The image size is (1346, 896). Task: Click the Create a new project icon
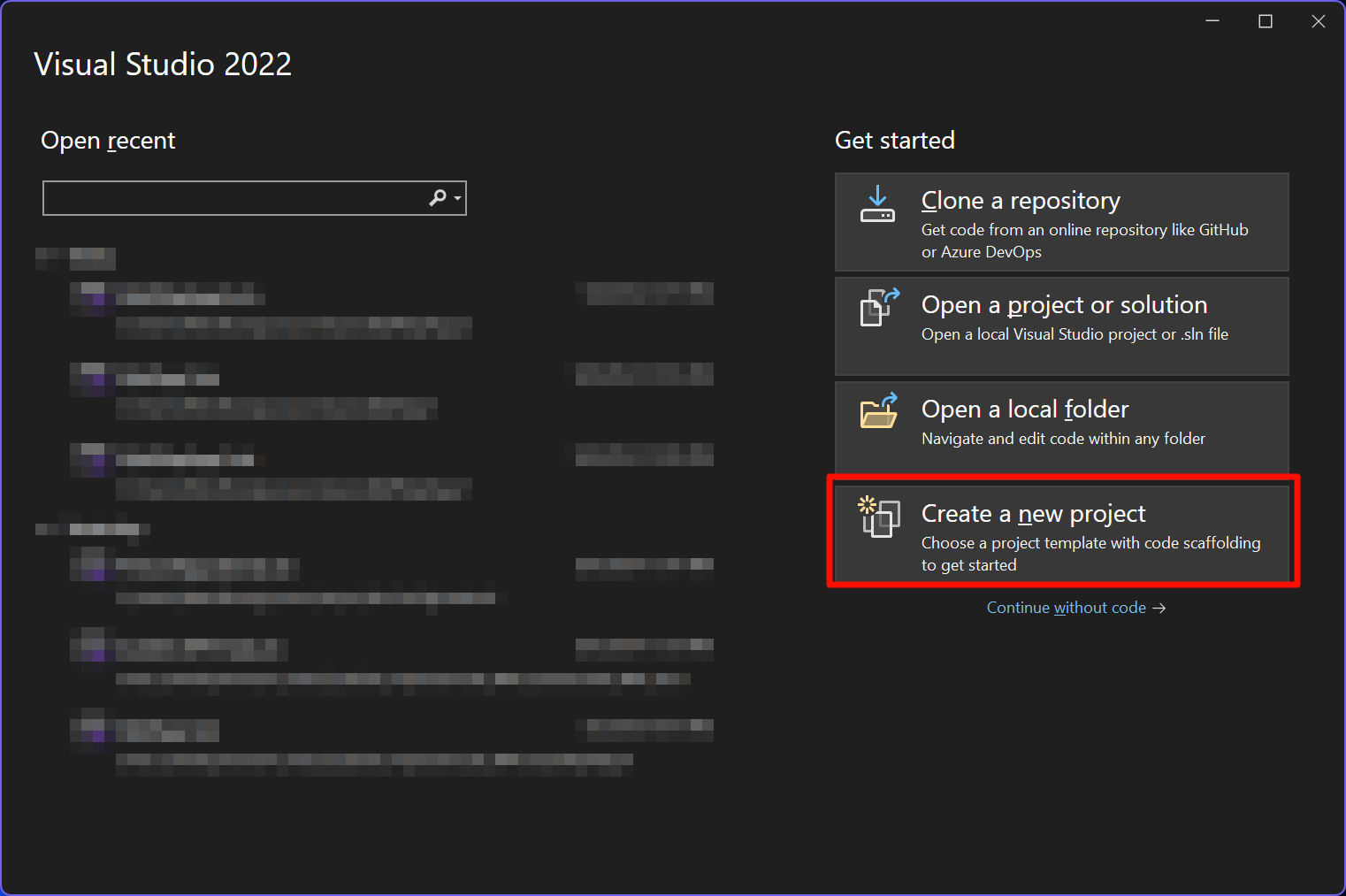879,517
